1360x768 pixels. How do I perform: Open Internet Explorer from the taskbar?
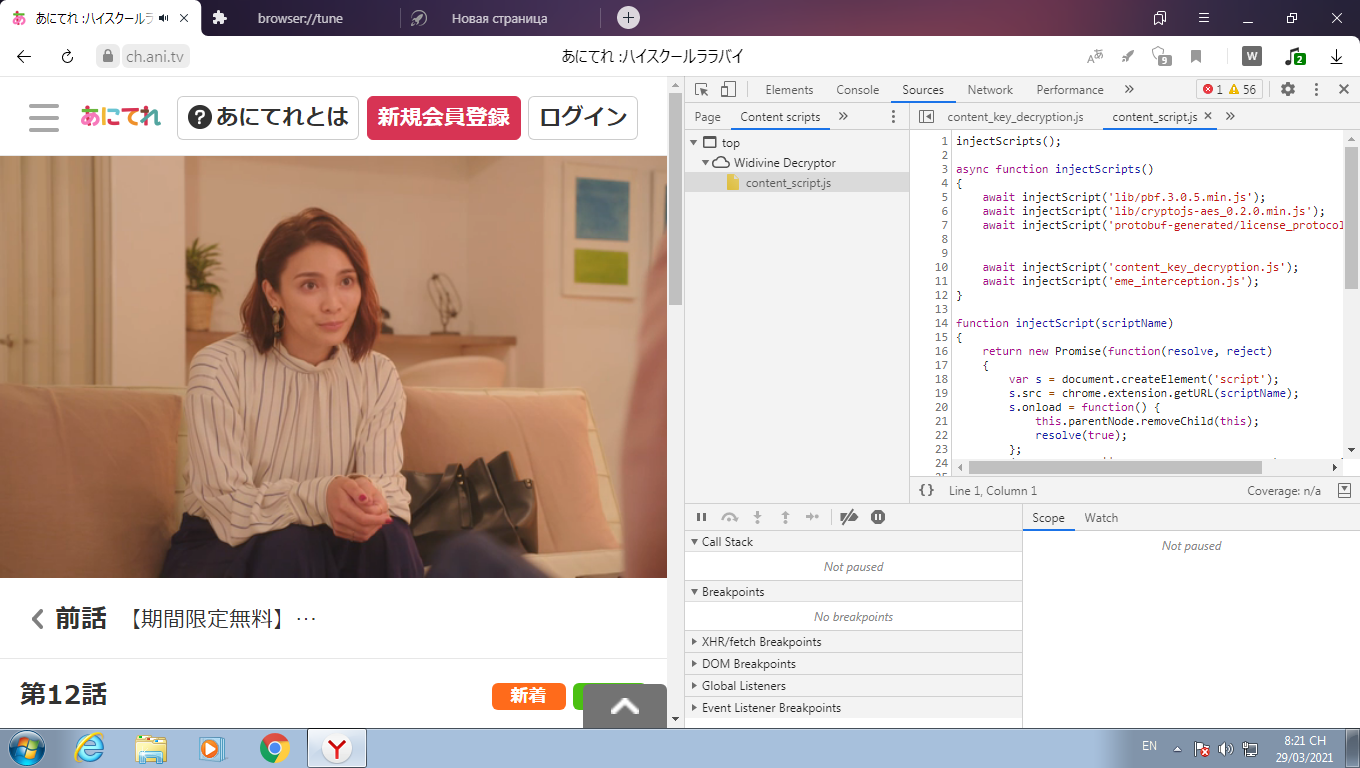click(89, 748)
